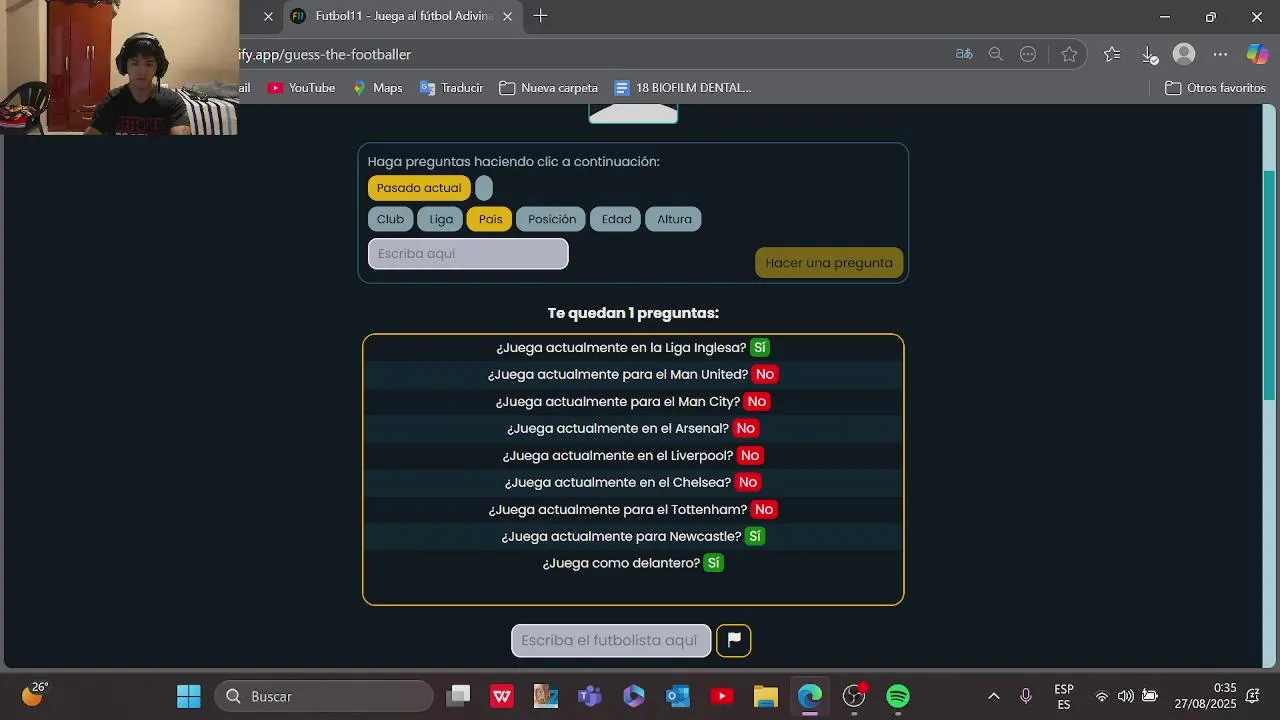1280x720 pixels.
Task: Launch WPS Office from taskbar
Action: pos(502,696)
